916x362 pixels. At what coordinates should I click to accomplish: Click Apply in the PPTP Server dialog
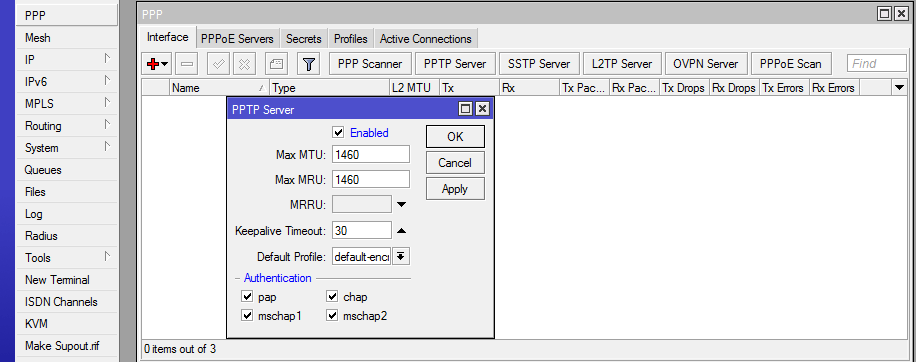coord(455,189)
